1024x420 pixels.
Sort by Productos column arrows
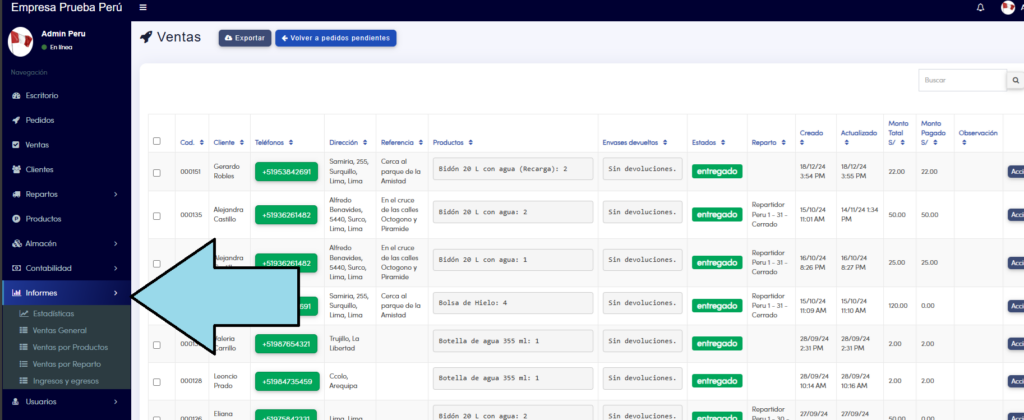coord(470,142)
